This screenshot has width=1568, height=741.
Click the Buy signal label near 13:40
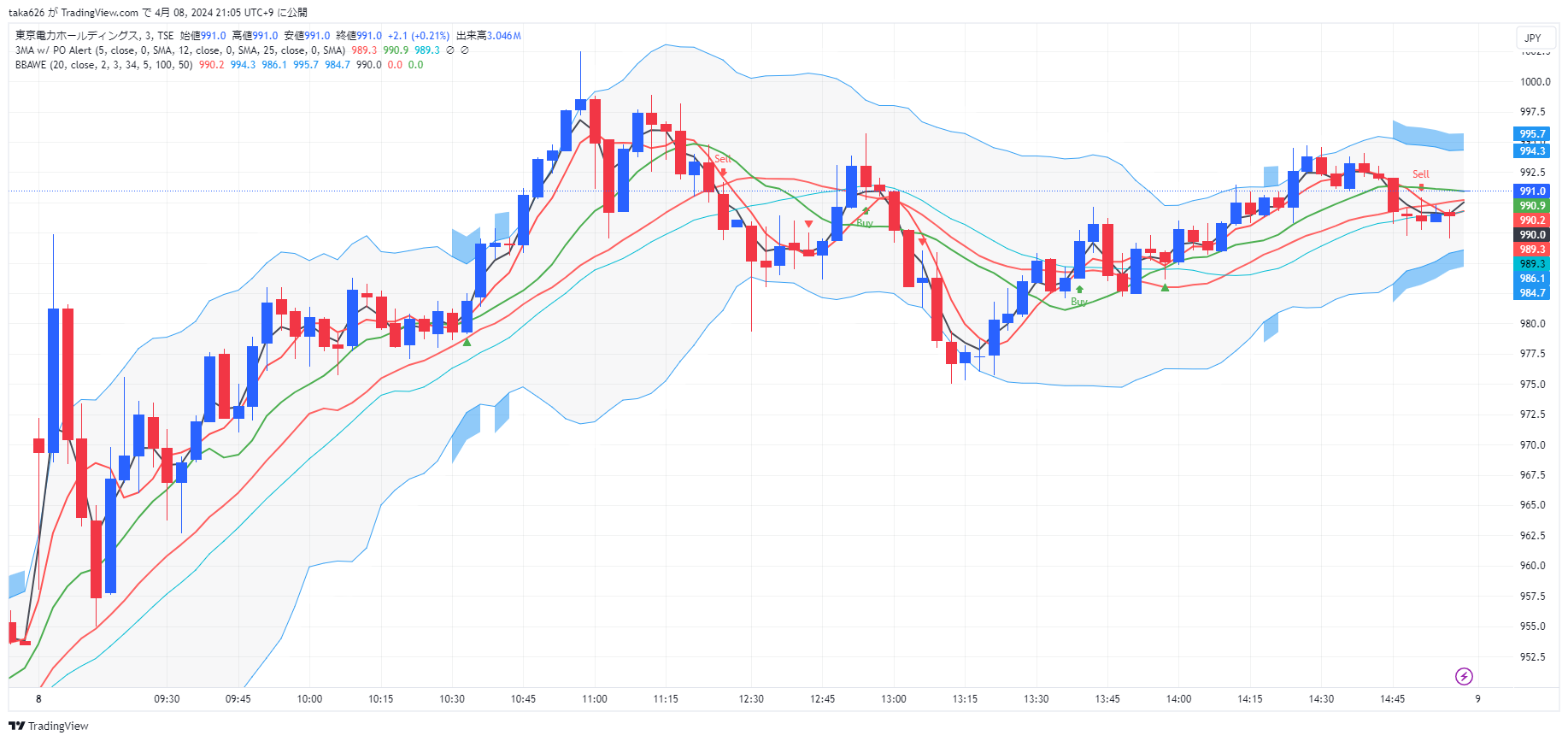click(1079, 301)
